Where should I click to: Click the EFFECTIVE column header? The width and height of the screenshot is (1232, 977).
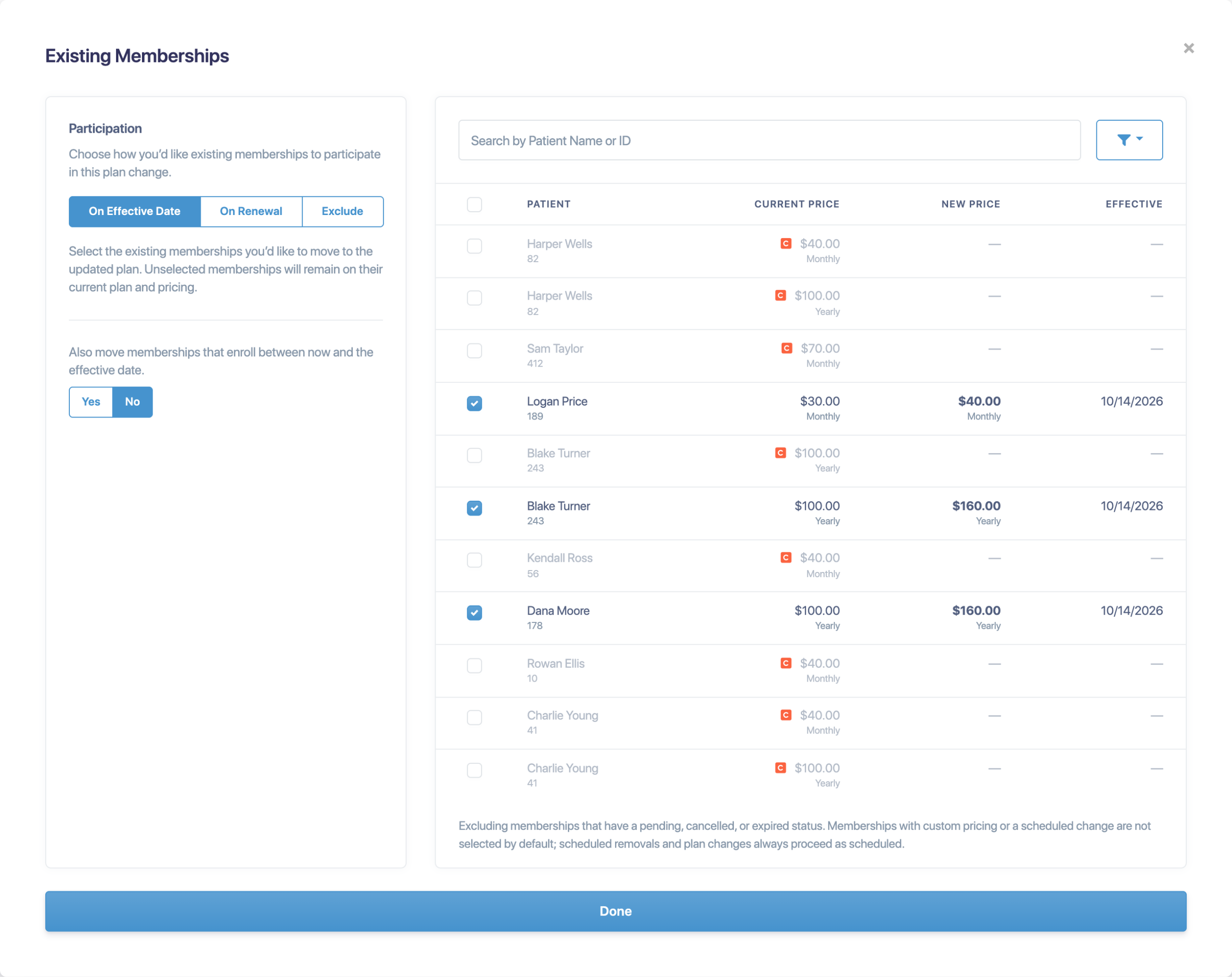1134,204
